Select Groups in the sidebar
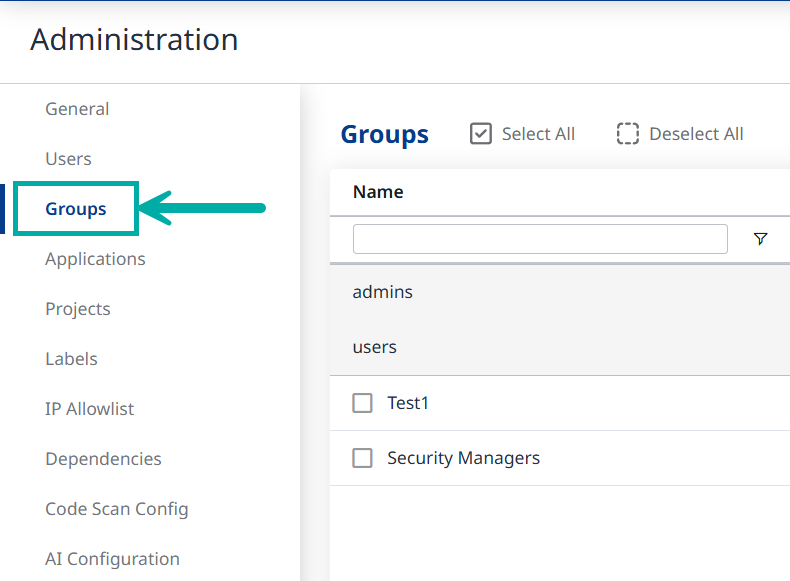Screen dimensions: 790x581 pos(76,209)
